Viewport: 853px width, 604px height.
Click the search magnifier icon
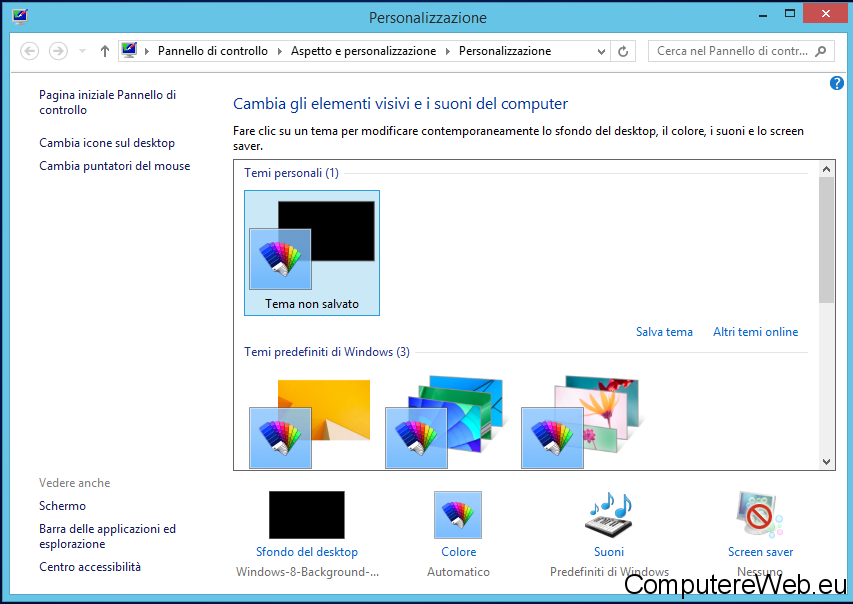tap(821, 51)
